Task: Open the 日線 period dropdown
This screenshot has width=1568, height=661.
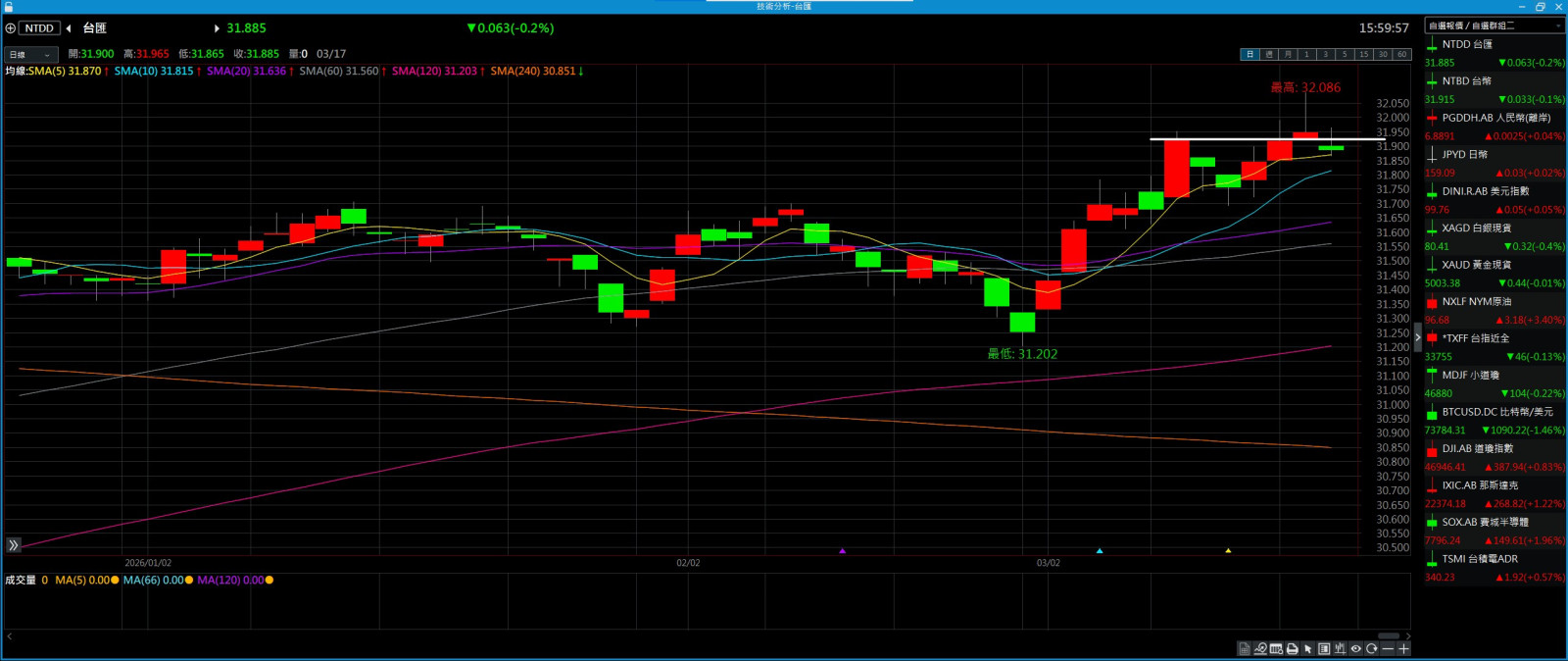Action: click(30, 55)
